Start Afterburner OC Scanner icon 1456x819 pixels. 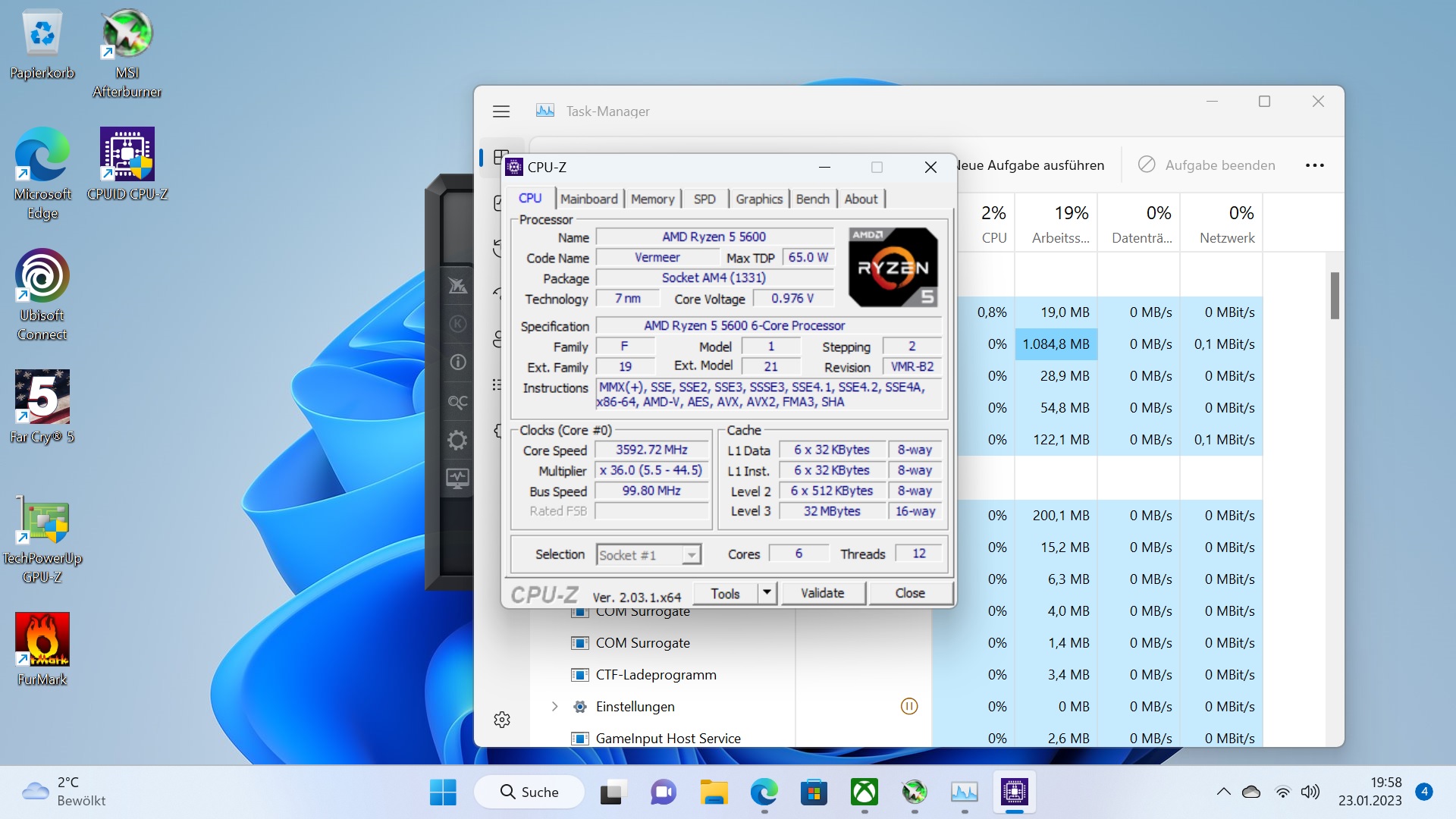point(457,402)
